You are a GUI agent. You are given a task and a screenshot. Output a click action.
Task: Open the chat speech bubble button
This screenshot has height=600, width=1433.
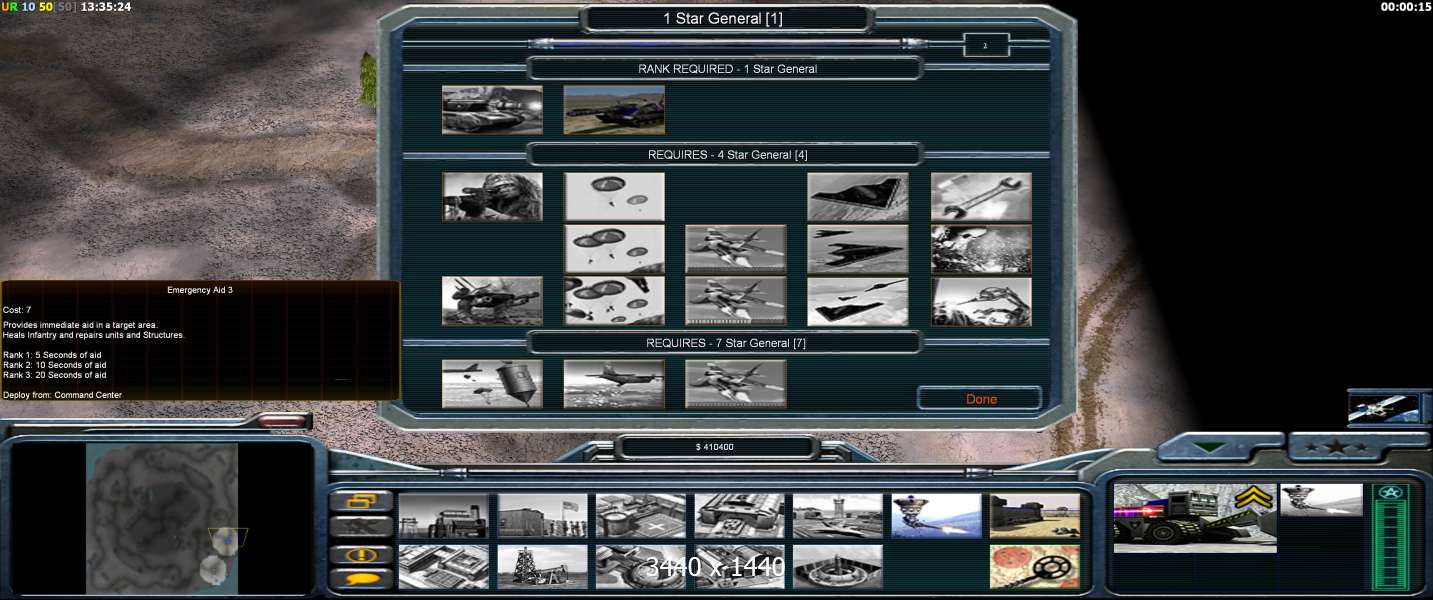[x=360, y=579]
